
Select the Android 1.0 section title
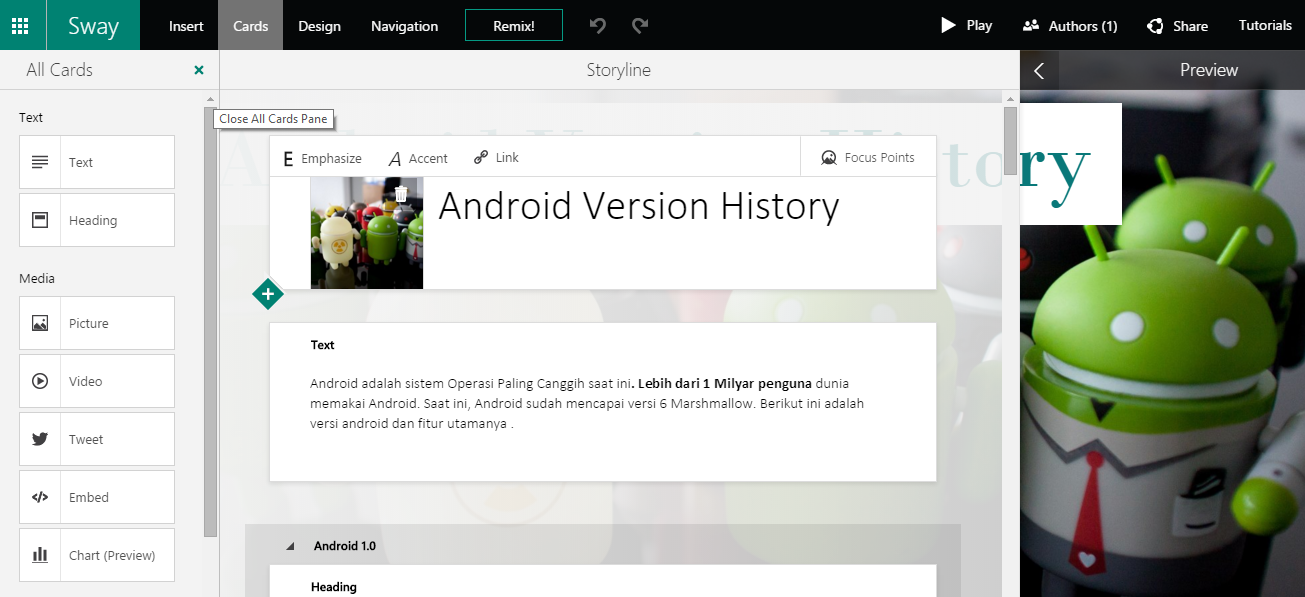345,546
